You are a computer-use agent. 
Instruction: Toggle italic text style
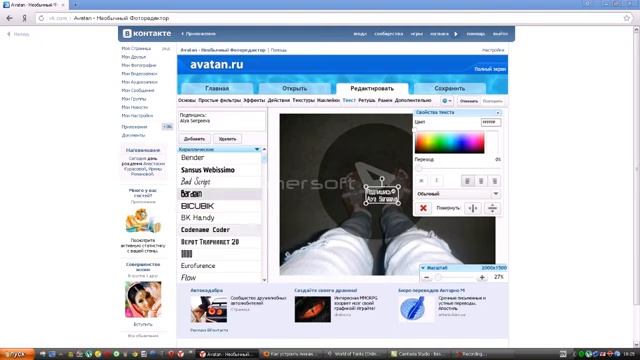click(436, 181)
